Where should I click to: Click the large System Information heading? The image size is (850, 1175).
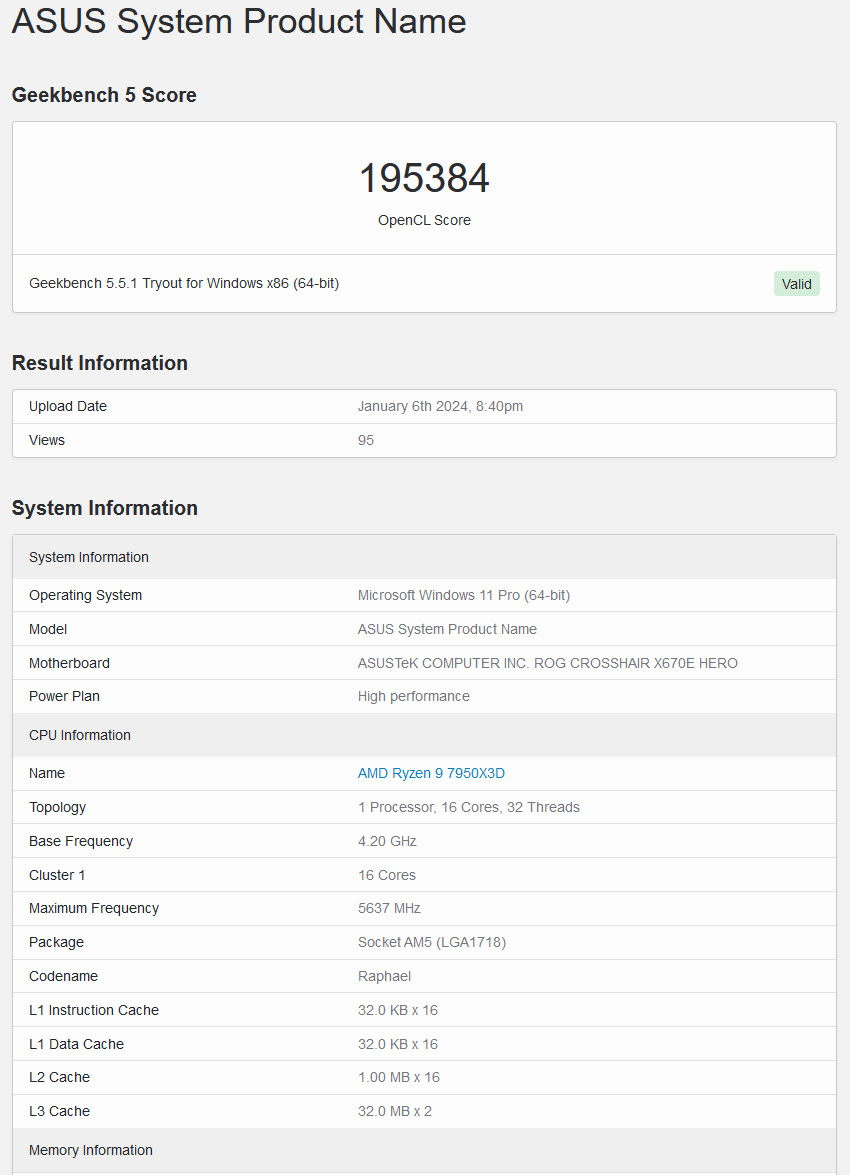(105, 508)
